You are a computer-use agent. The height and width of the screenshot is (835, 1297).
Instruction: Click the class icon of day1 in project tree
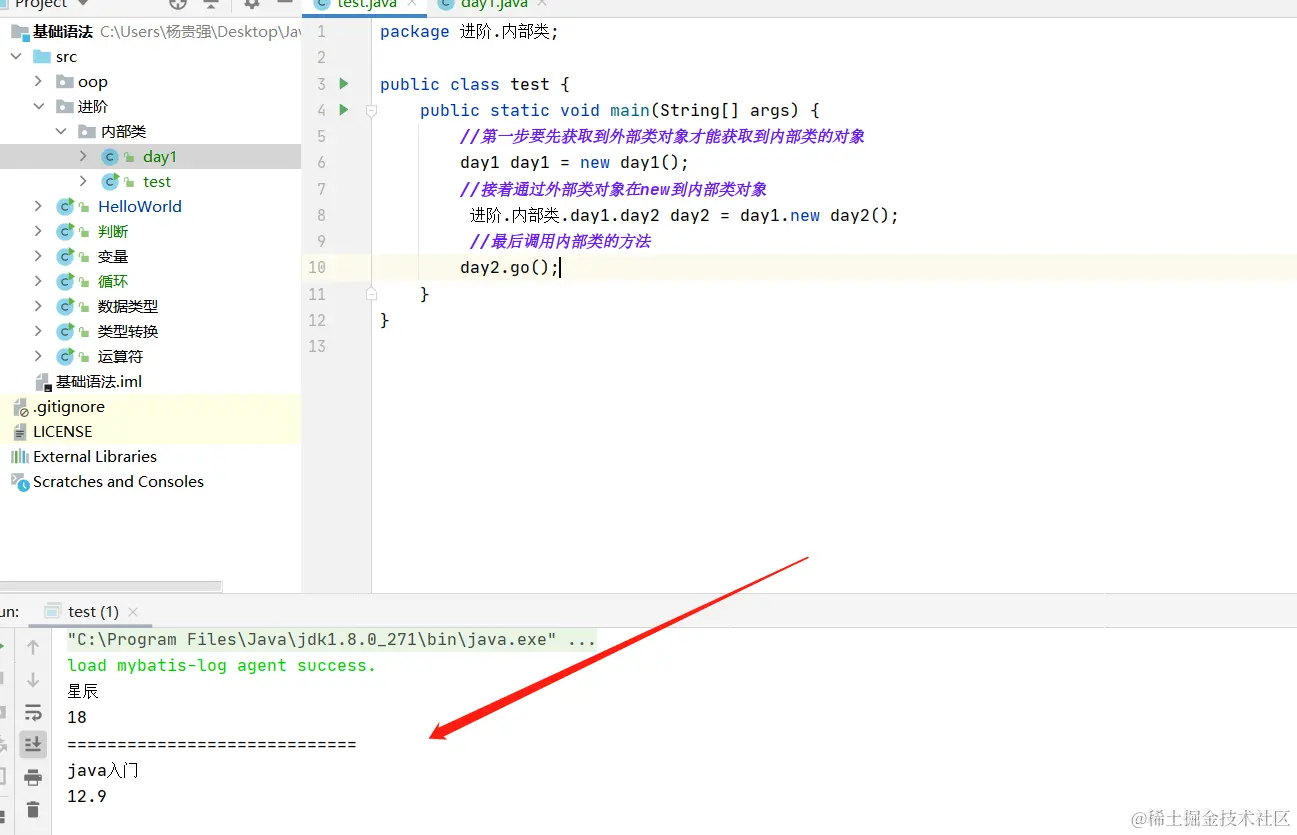110,157
